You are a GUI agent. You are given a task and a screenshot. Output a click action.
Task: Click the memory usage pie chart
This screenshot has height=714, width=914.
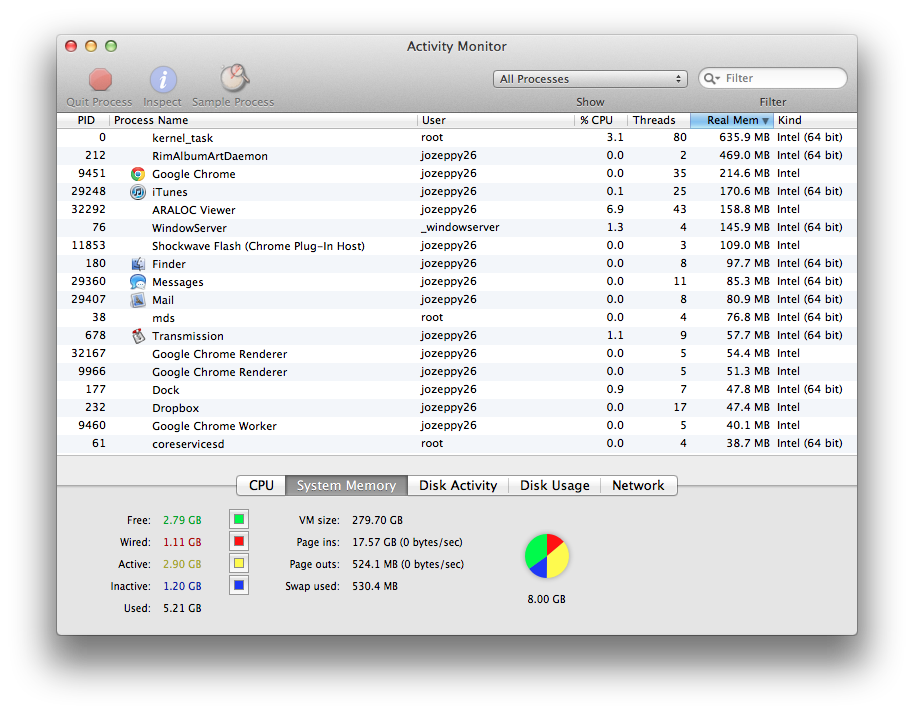tap(547, 556)
